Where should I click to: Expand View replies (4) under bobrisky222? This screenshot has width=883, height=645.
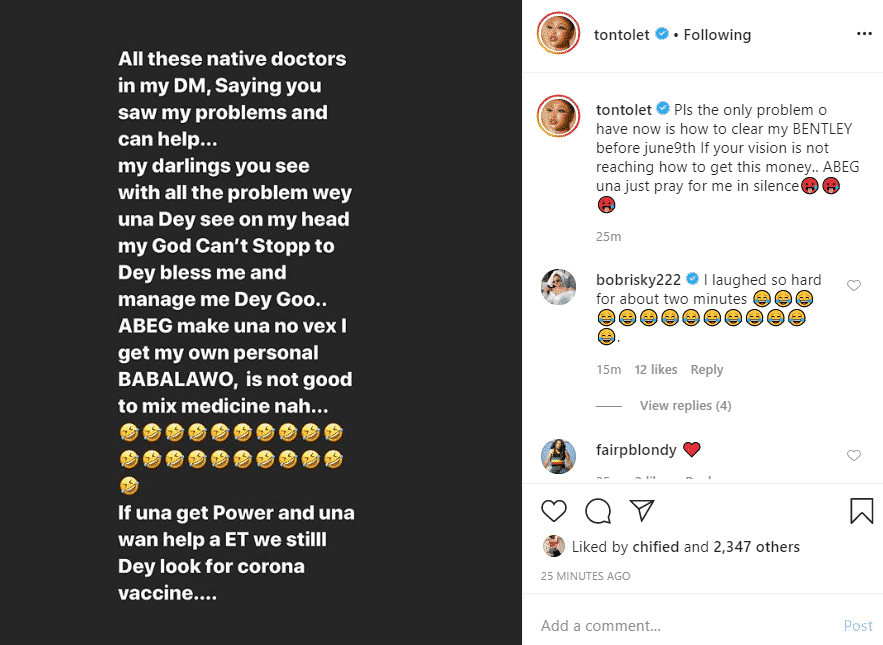pyautogui.click(x=685, y=406)
